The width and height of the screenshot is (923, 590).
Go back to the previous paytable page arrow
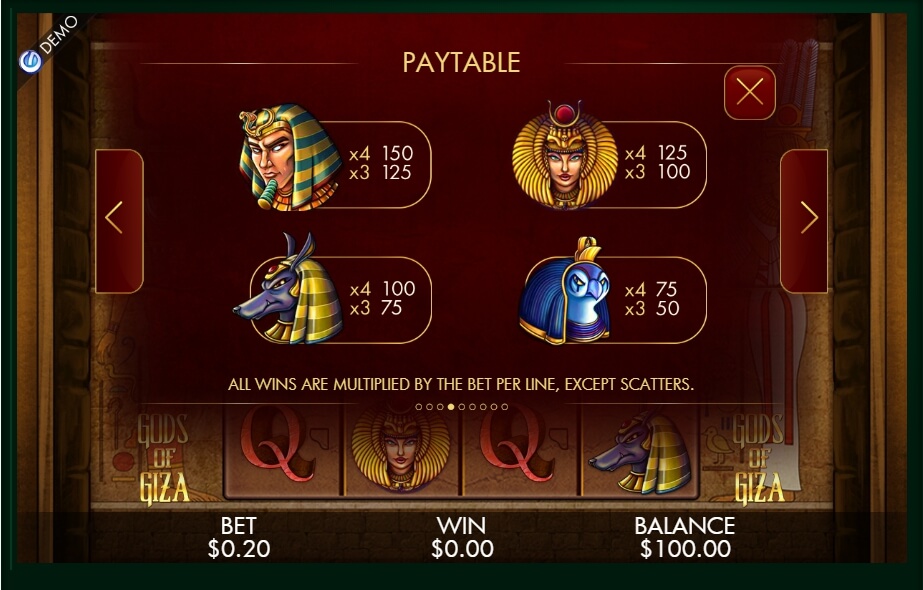tap(119, 220)
